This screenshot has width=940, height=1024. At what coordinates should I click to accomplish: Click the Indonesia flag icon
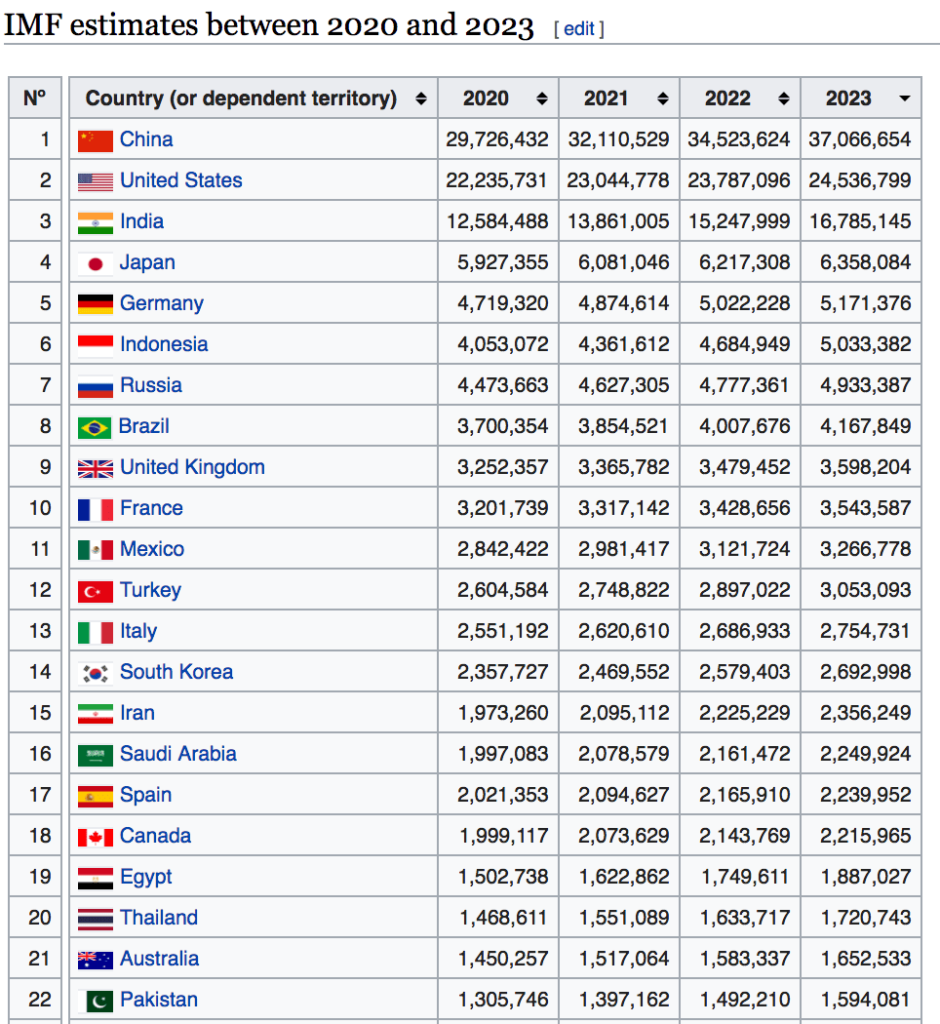click(95, 345)
